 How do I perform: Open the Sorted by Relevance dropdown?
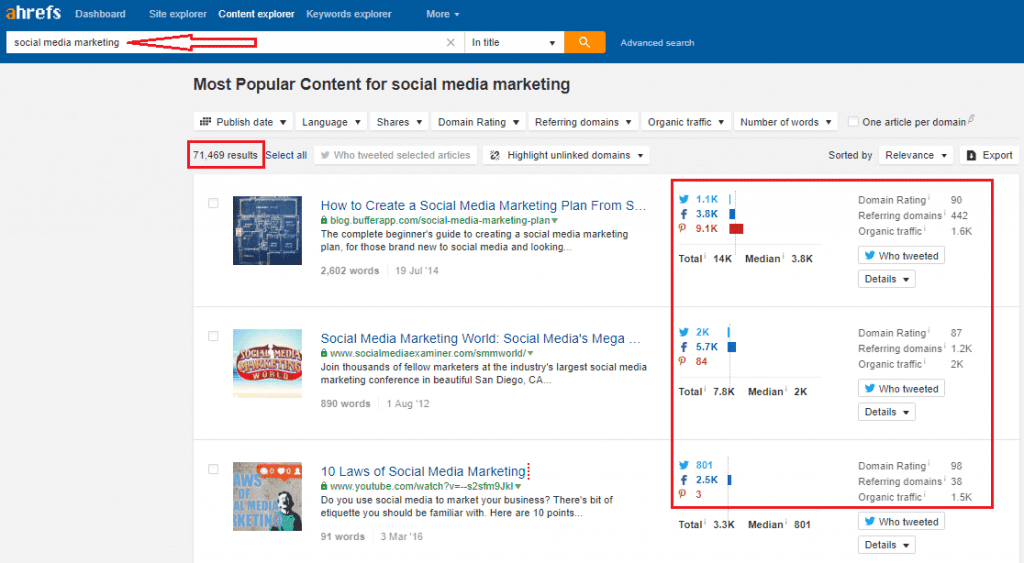coord(916,155)
